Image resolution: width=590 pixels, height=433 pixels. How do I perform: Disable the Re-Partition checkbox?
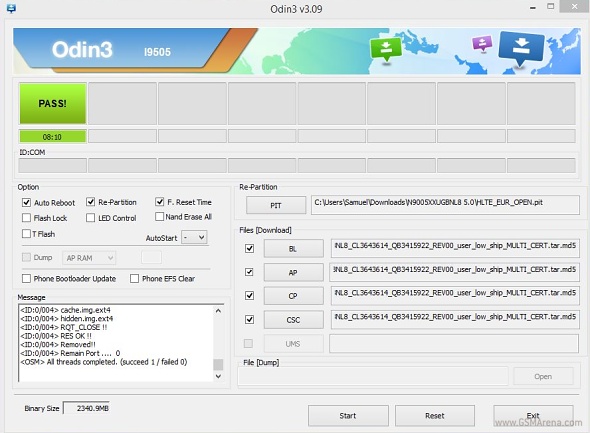click(90, 202)
